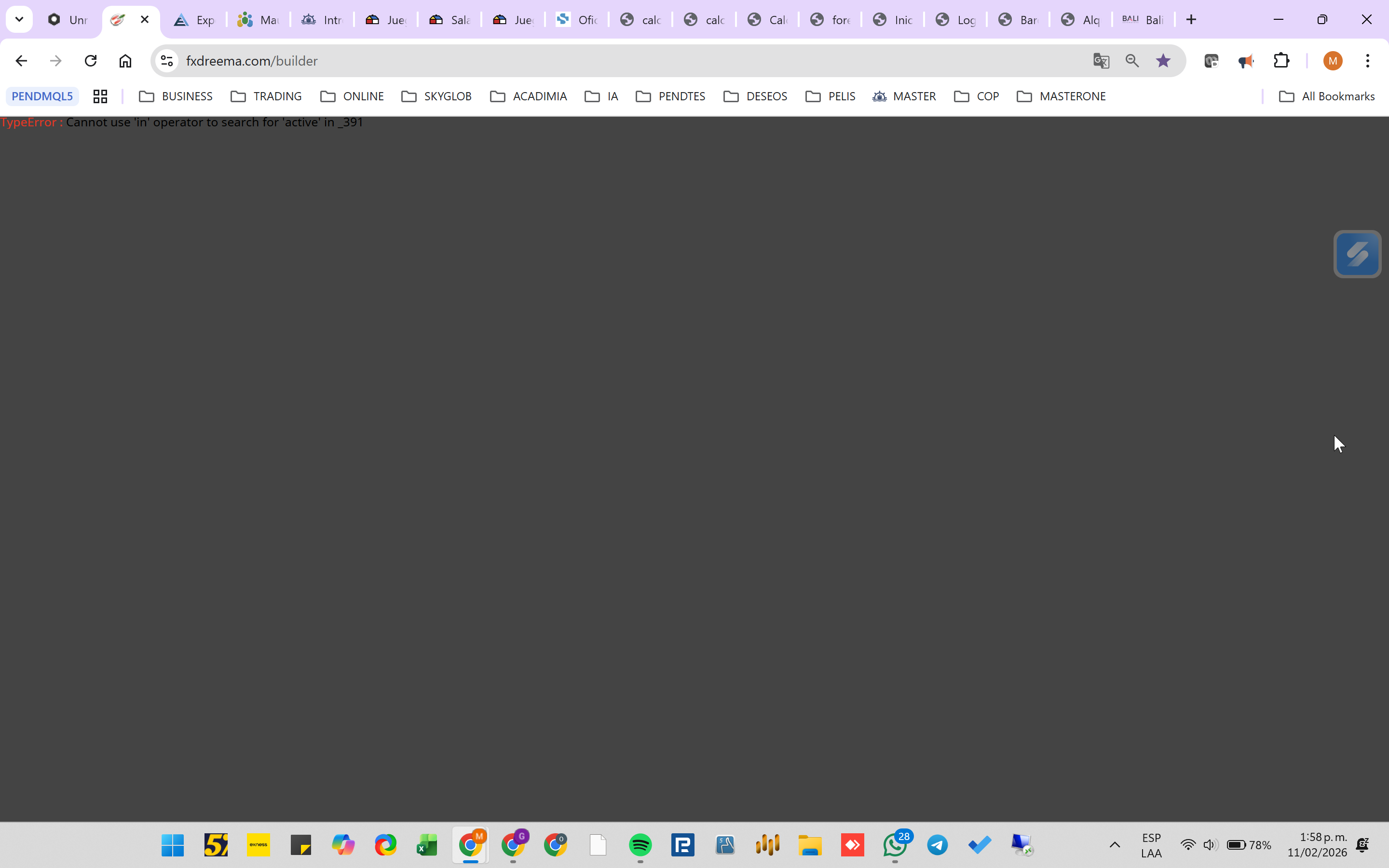Expand the COP bookmarks folder
The width and height of the screenshot is (1389, 868).
pos(977,96)
